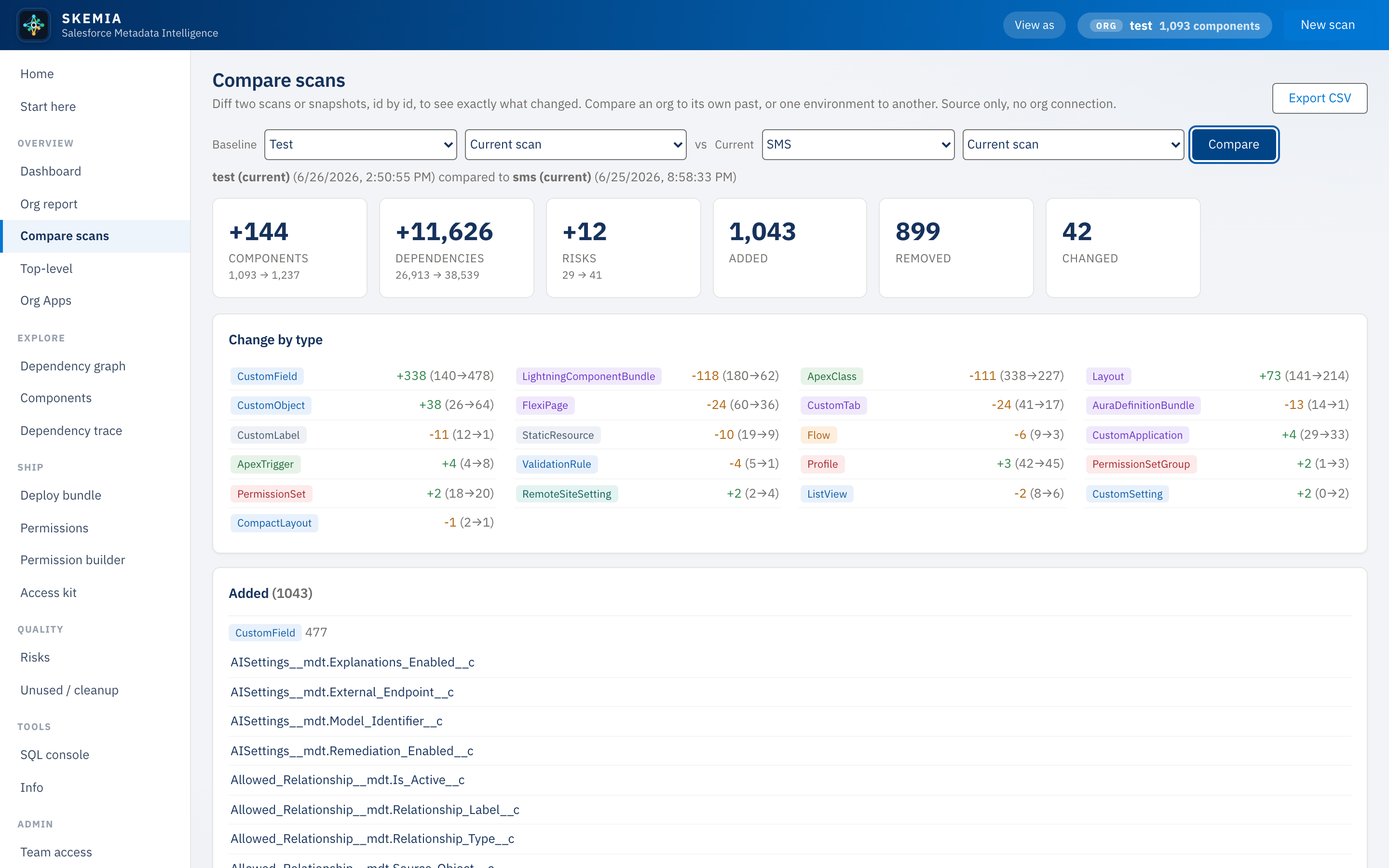Click the Flow type tag
The image size is (1389, 868).
click(818, 436)
